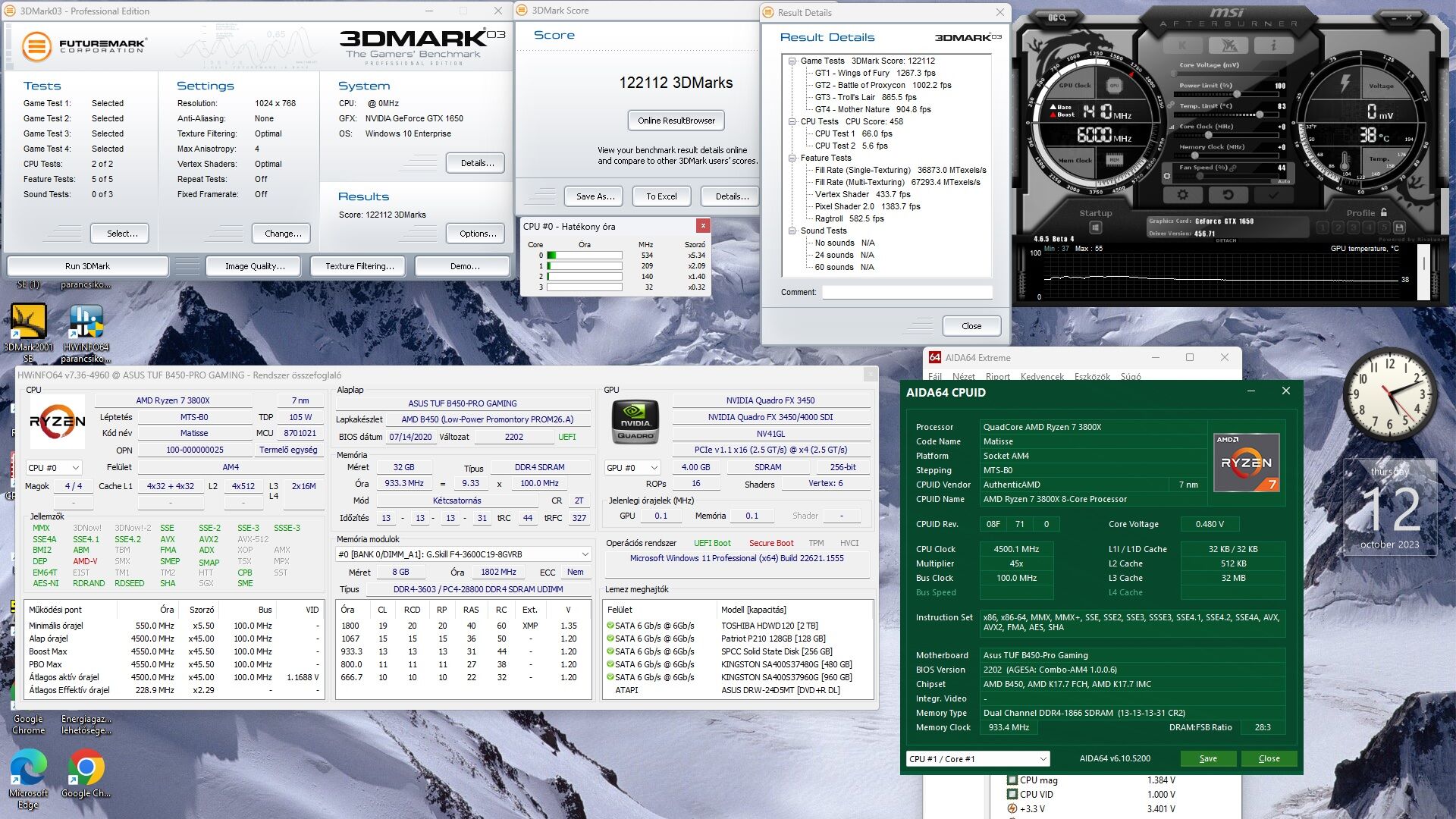Launch Kombustor with the K button
Screen dimensions: 1456x819
point(1184,45)
